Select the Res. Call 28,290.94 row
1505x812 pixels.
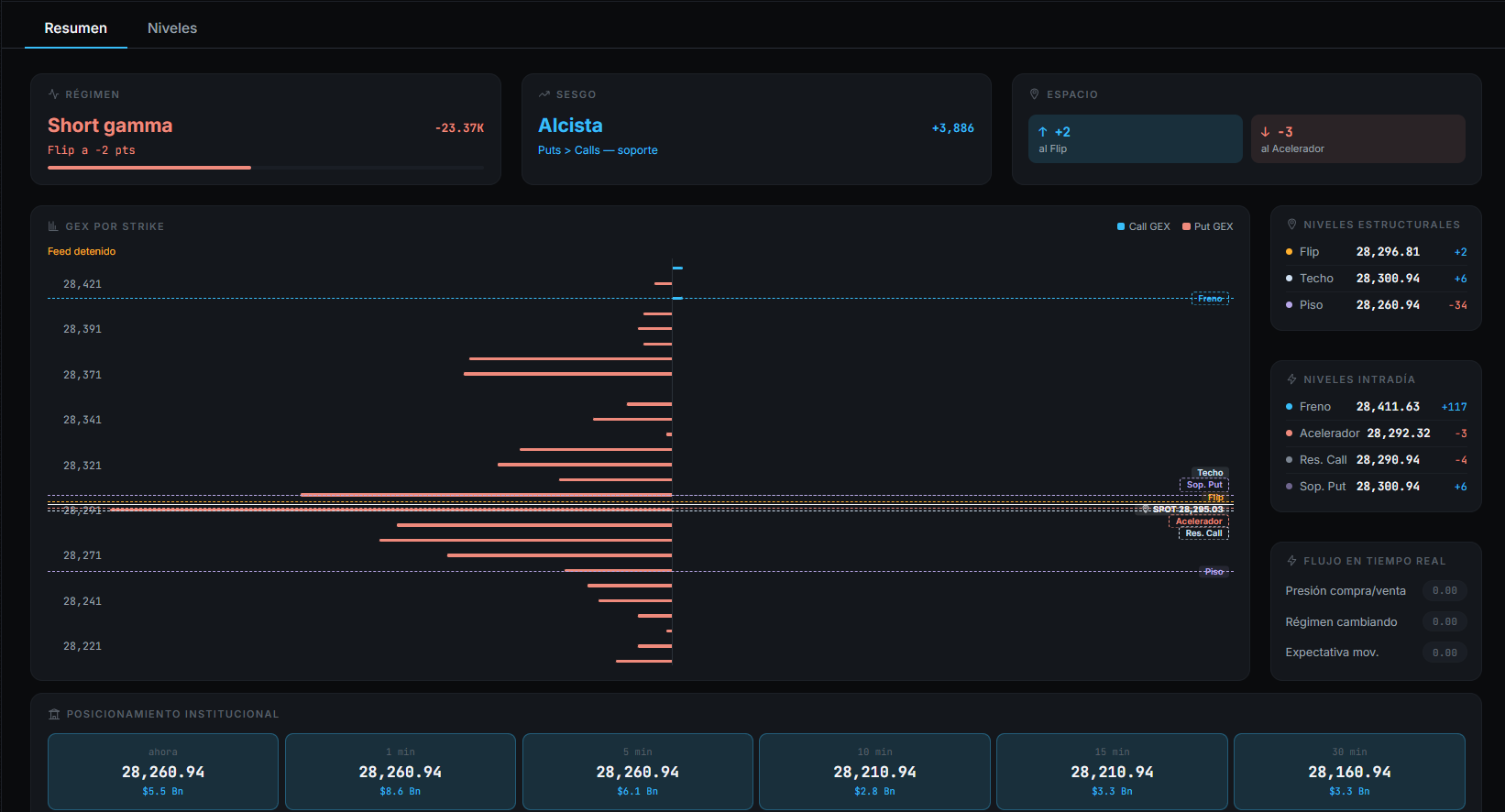[x=1376, y=460]
